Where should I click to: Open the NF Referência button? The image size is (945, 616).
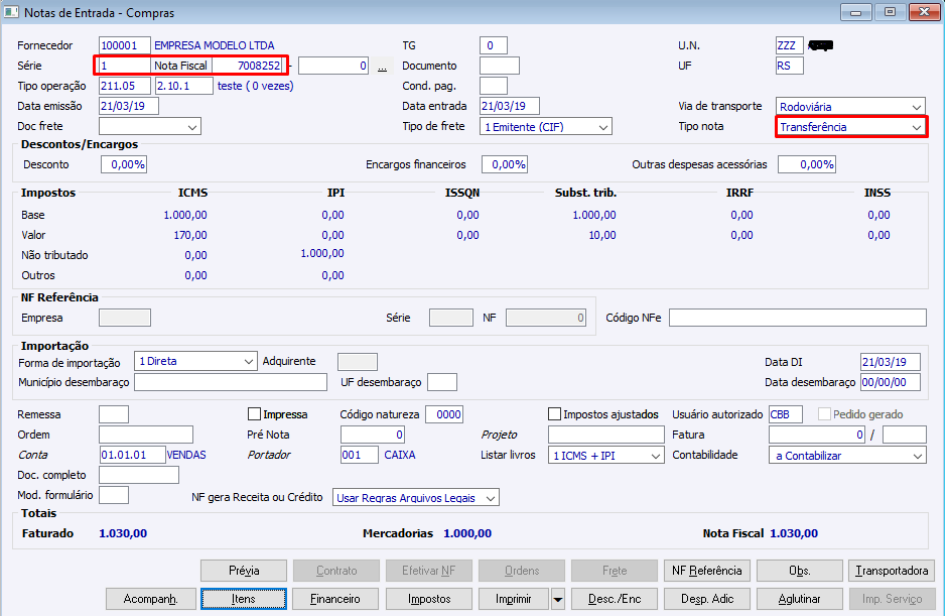[707, 571]
